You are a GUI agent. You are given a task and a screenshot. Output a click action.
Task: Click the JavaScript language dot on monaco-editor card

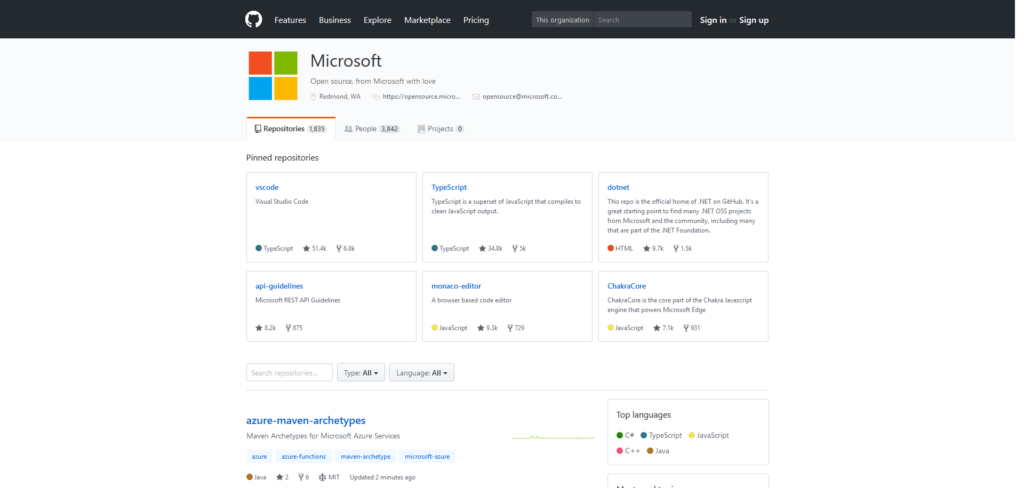pyautogui.click(x=435, y=327)
